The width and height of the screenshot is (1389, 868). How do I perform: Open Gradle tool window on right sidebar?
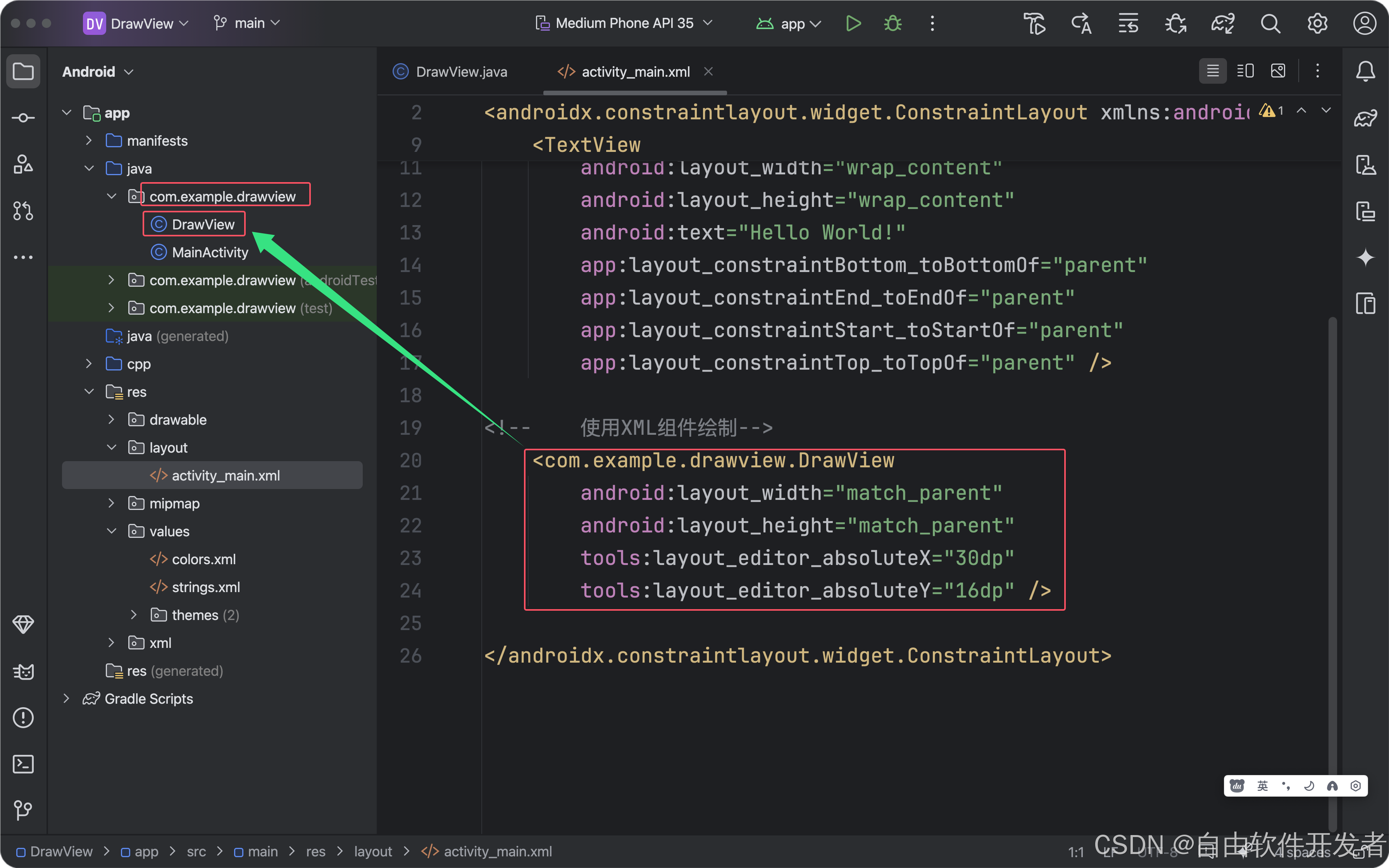[x=1365, y=118]
